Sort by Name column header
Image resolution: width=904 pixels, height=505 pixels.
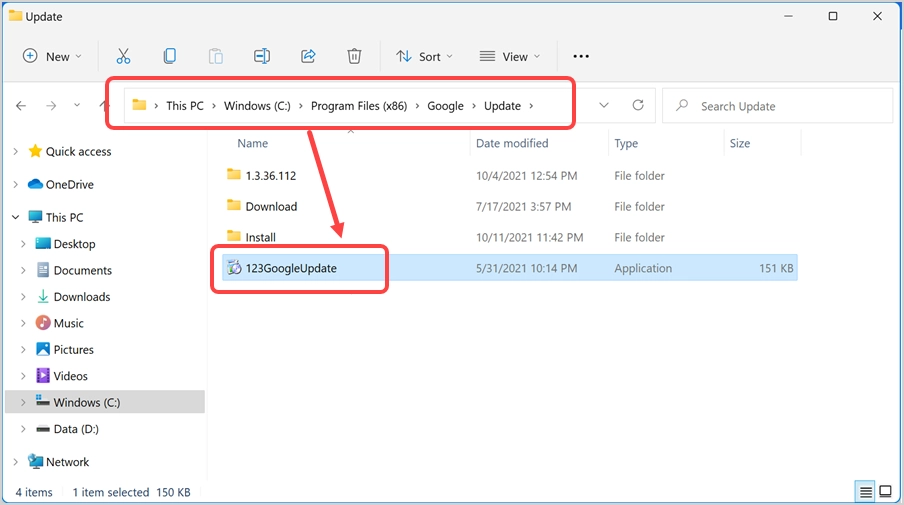pos(253,143)
